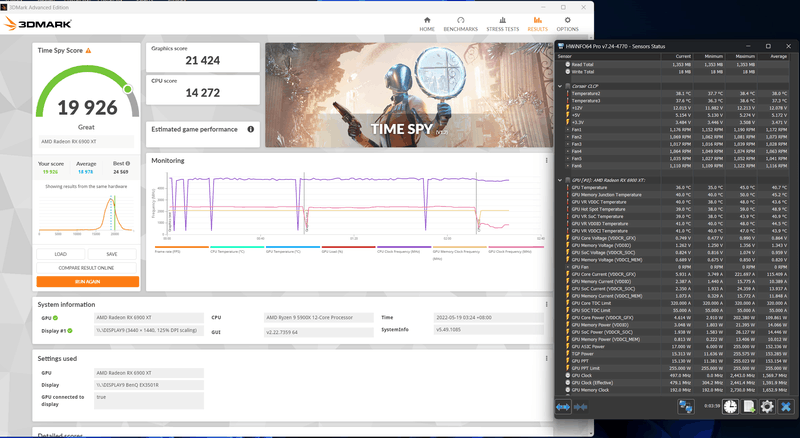Select the GPU Hot Spot Temperature row
The height and width of the screenshot is (438, 800).
(x=672, y=209)
